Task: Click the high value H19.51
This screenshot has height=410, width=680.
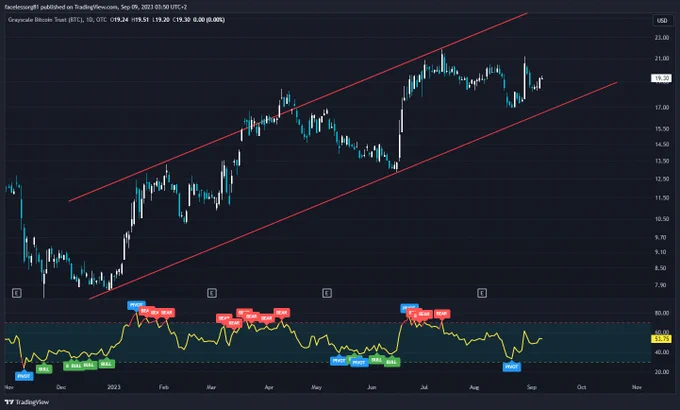Action: 141,20
